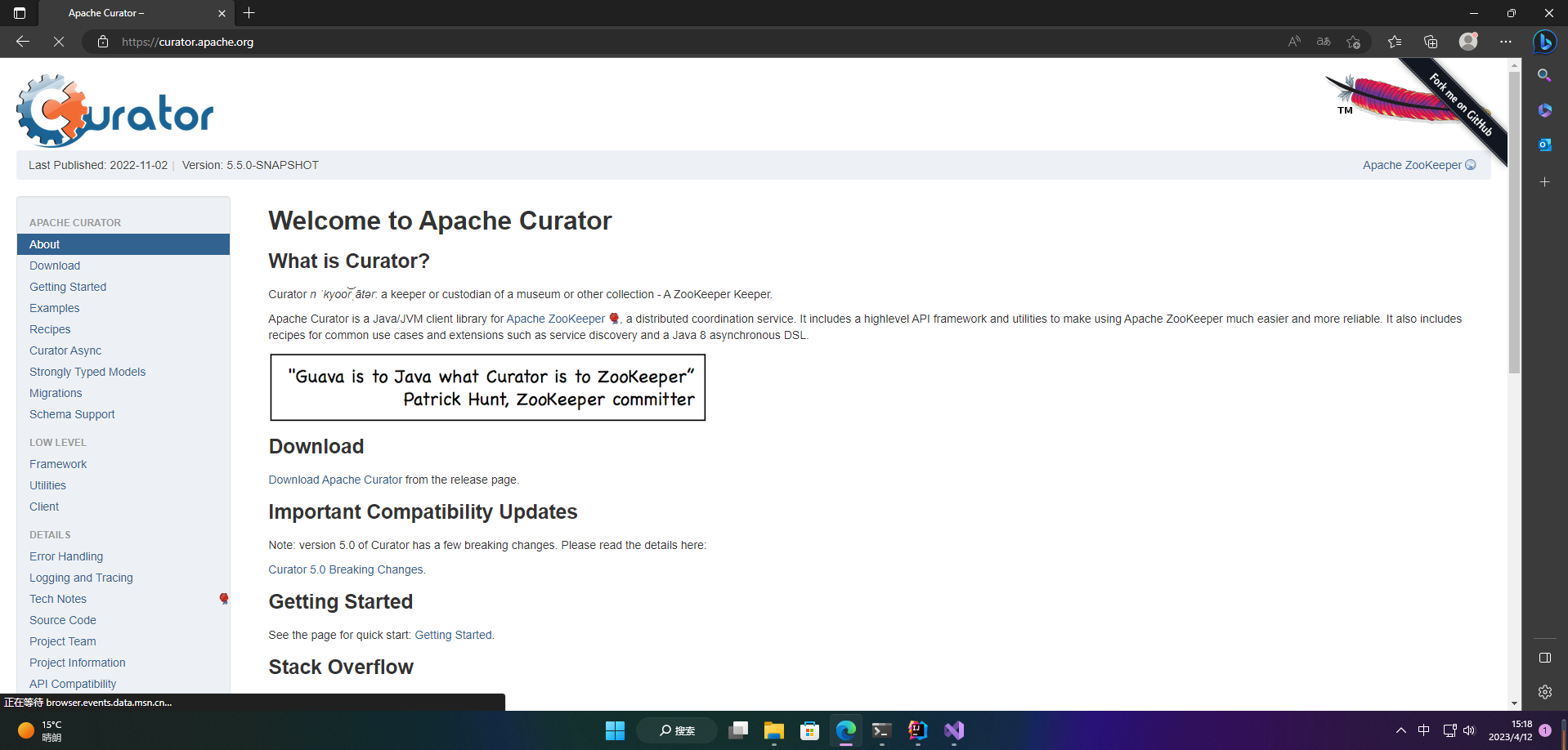Click the browser back arrow
Screen dimensions: 1568x750
23,42
